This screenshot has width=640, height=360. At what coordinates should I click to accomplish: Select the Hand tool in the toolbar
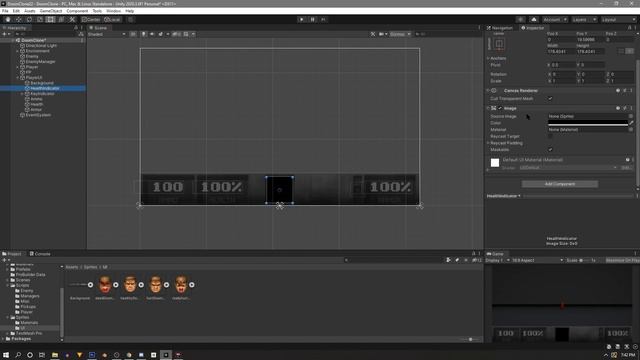pos(8,20)
